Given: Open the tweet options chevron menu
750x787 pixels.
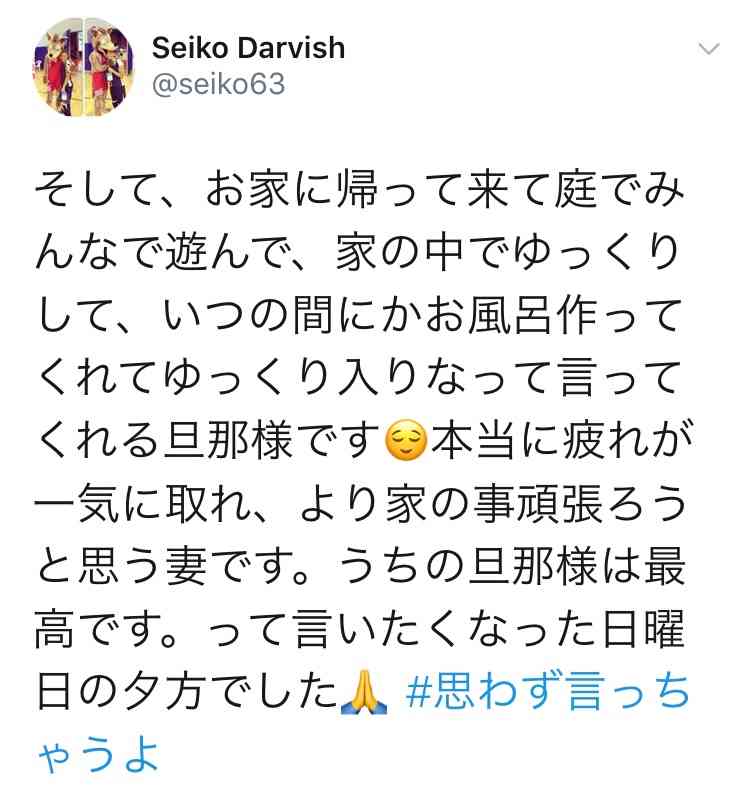Looking at the screenshot, I should pos(709,49).
